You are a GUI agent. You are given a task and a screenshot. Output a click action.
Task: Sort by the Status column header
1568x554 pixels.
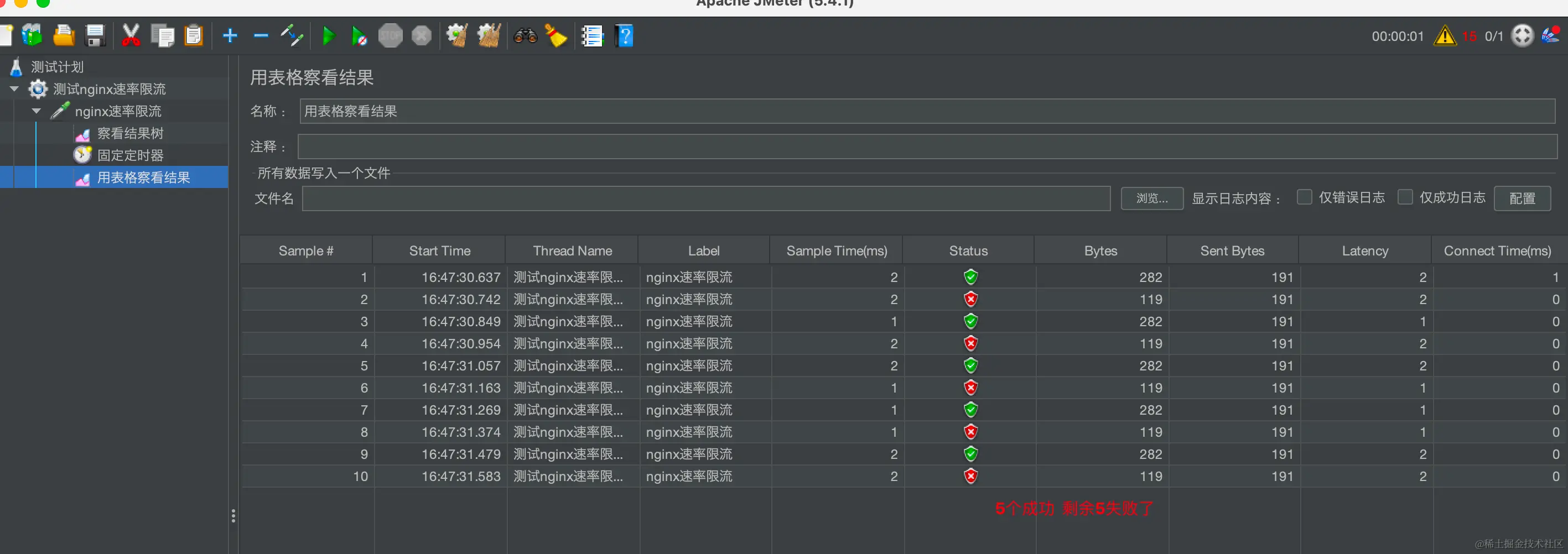[968, 250]
